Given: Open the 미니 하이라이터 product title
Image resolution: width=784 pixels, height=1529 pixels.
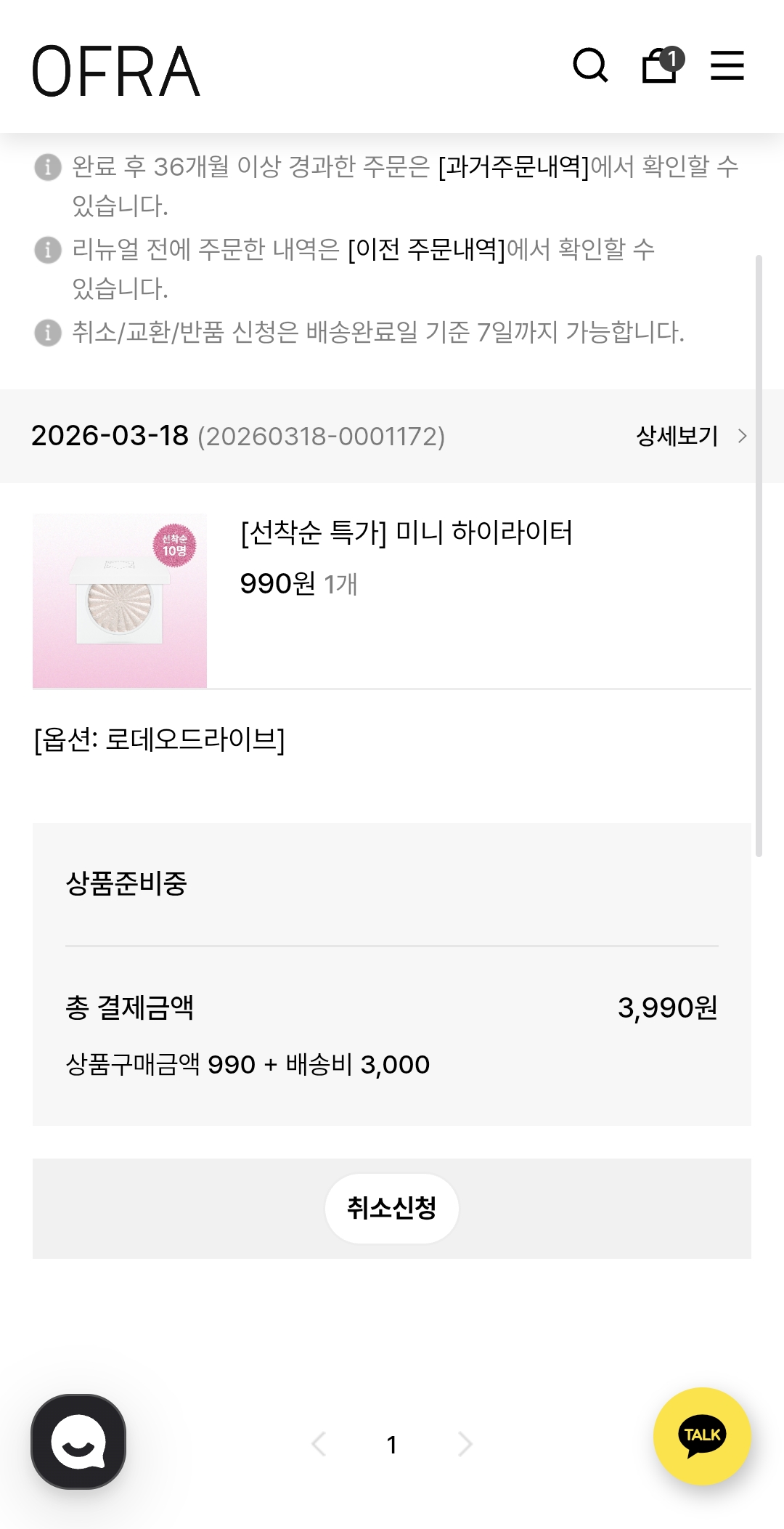Looking at the screenshot, I should click(407, 532).
